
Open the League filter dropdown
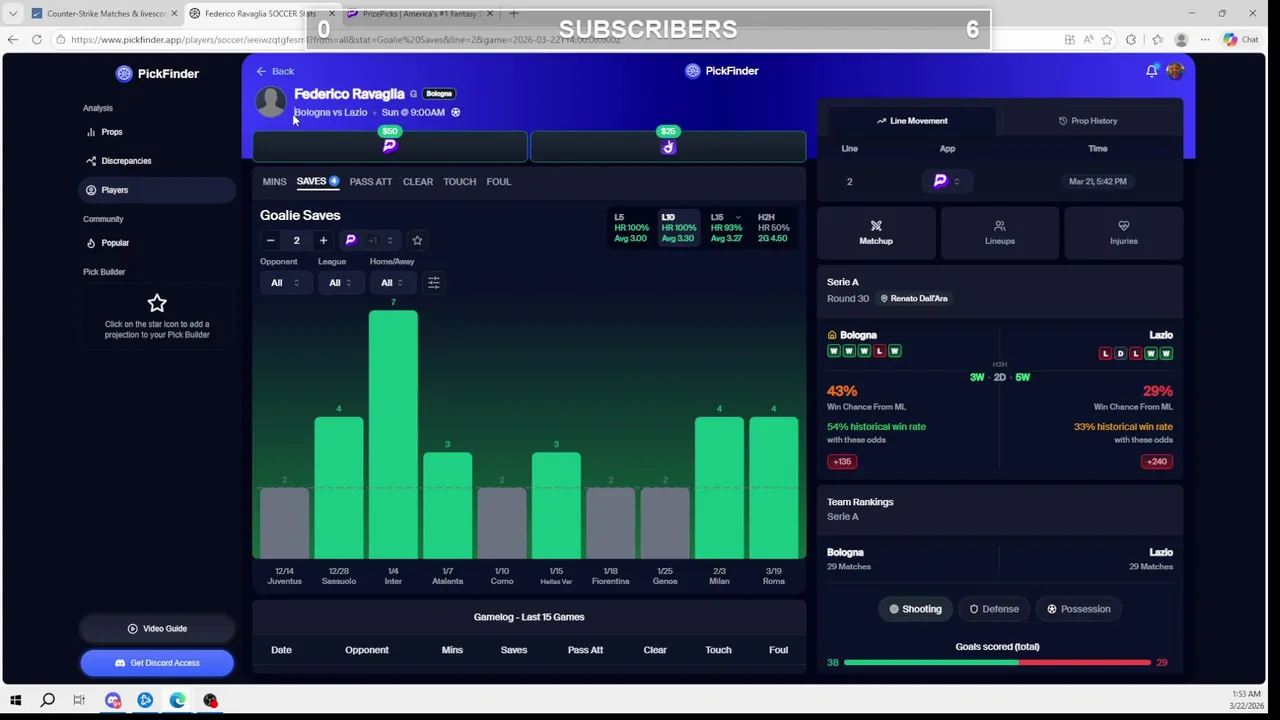(x=340, y=283)
